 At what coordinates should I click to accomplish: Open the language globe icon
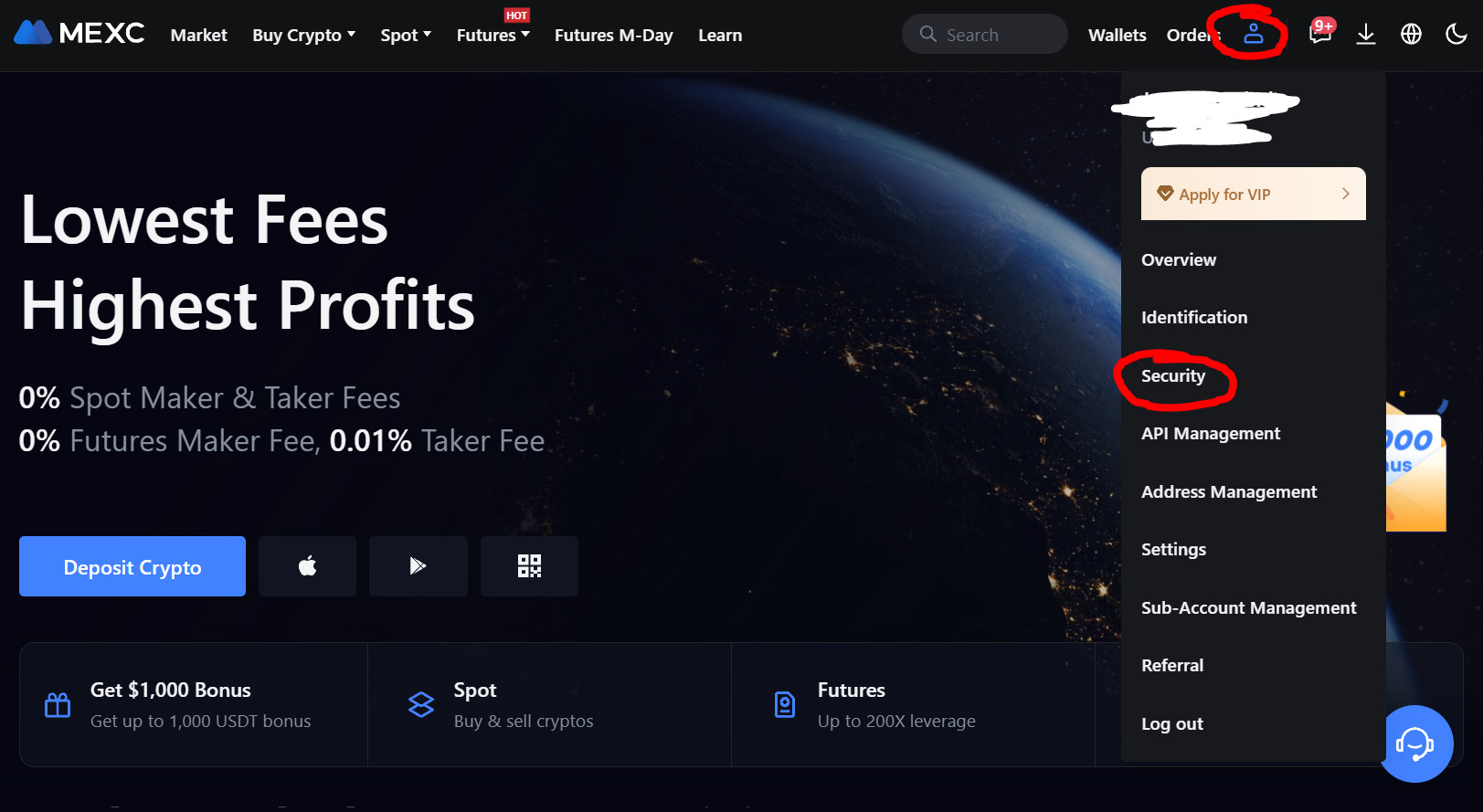[x=1411, y=35]
